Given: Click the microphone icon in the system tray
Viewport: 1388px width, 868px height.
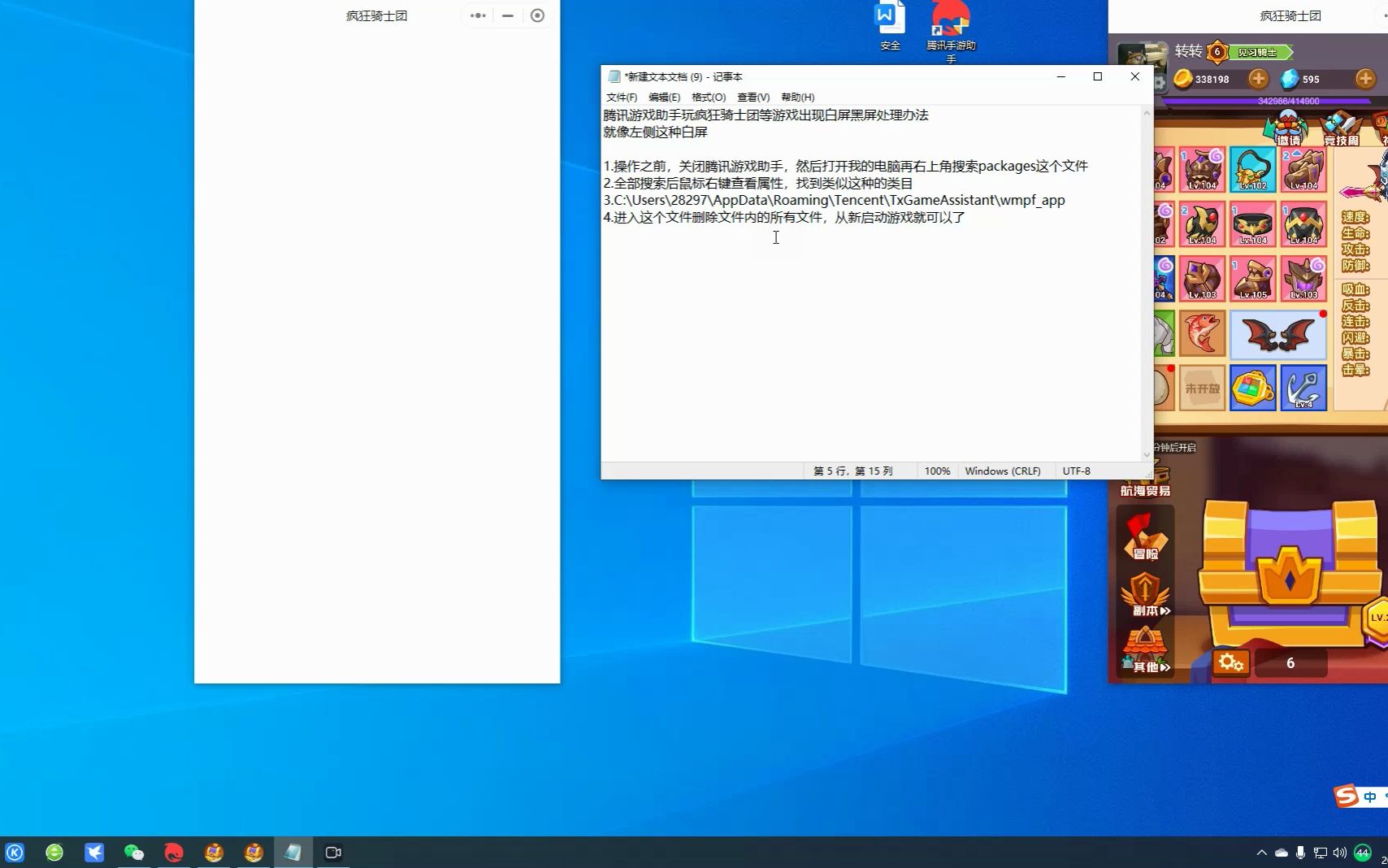Looking at the screenshot, I should tap(1301, 853).
